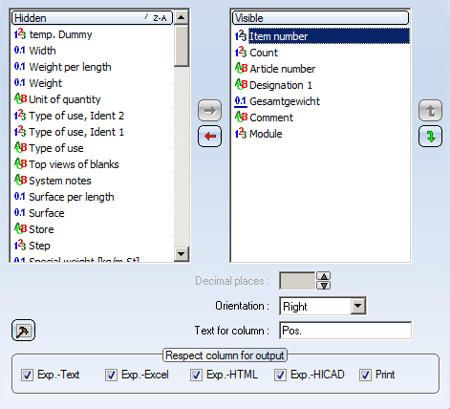Click the red left arrow button
The height and width of the screenshot is (409, 450).
210,136
